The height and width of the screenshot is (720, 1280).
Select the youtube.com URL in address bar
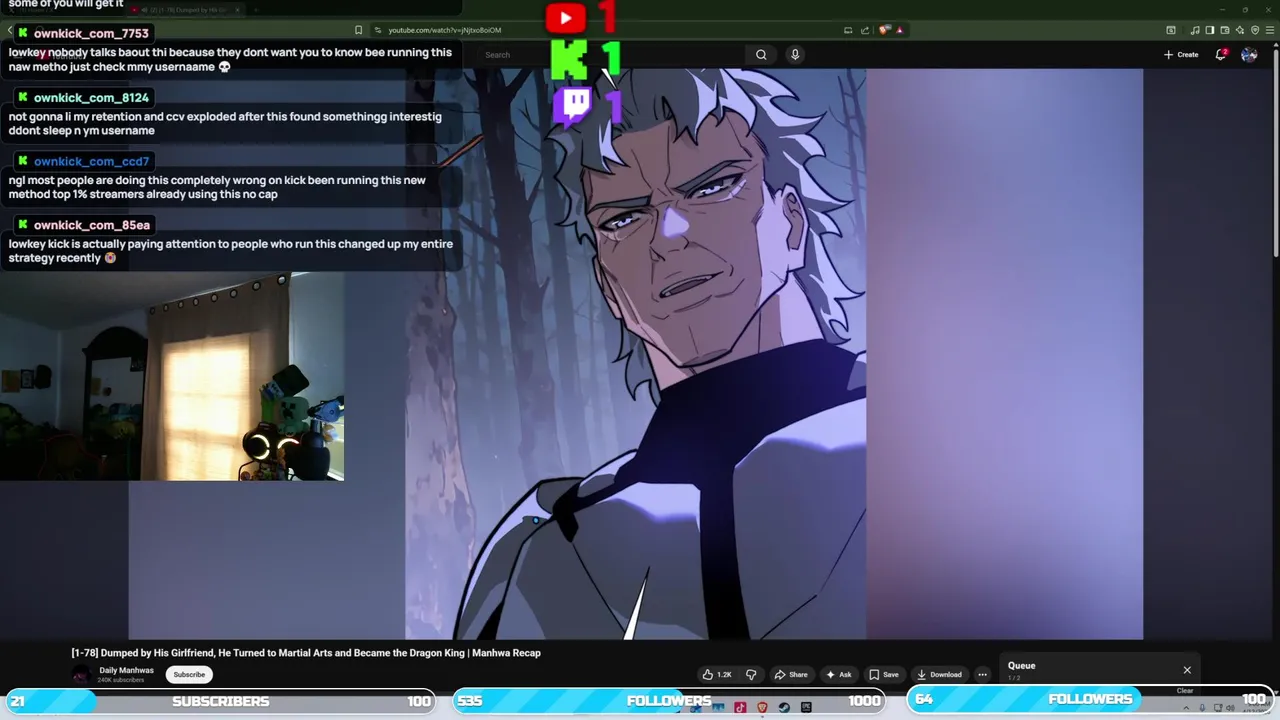[x=445, y=30]
